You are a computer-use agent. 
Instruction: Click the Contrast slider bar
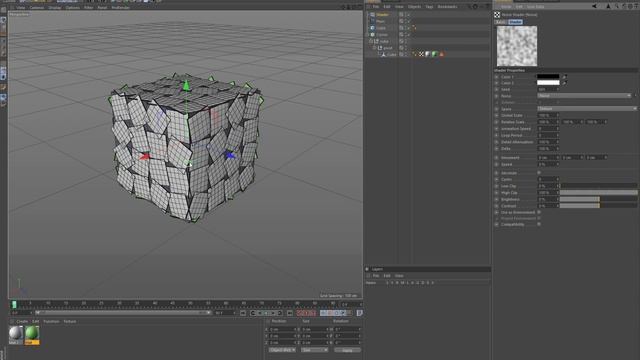click(x=598, y=206)
